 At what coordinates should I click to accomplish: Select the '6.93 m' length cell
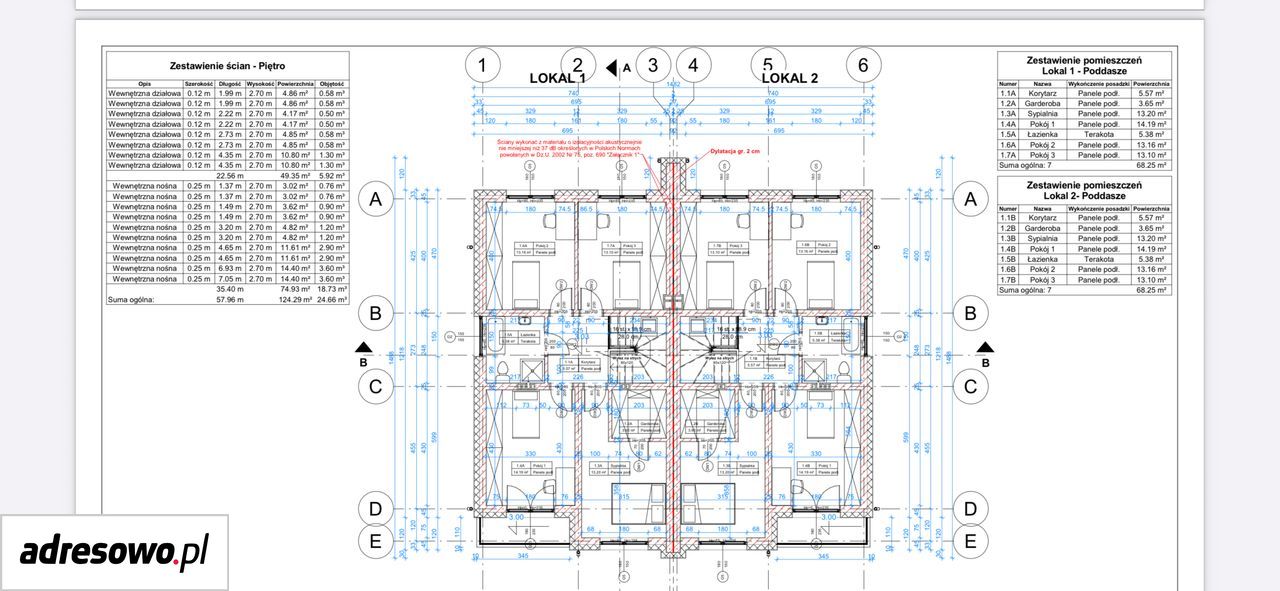point(231,268)
